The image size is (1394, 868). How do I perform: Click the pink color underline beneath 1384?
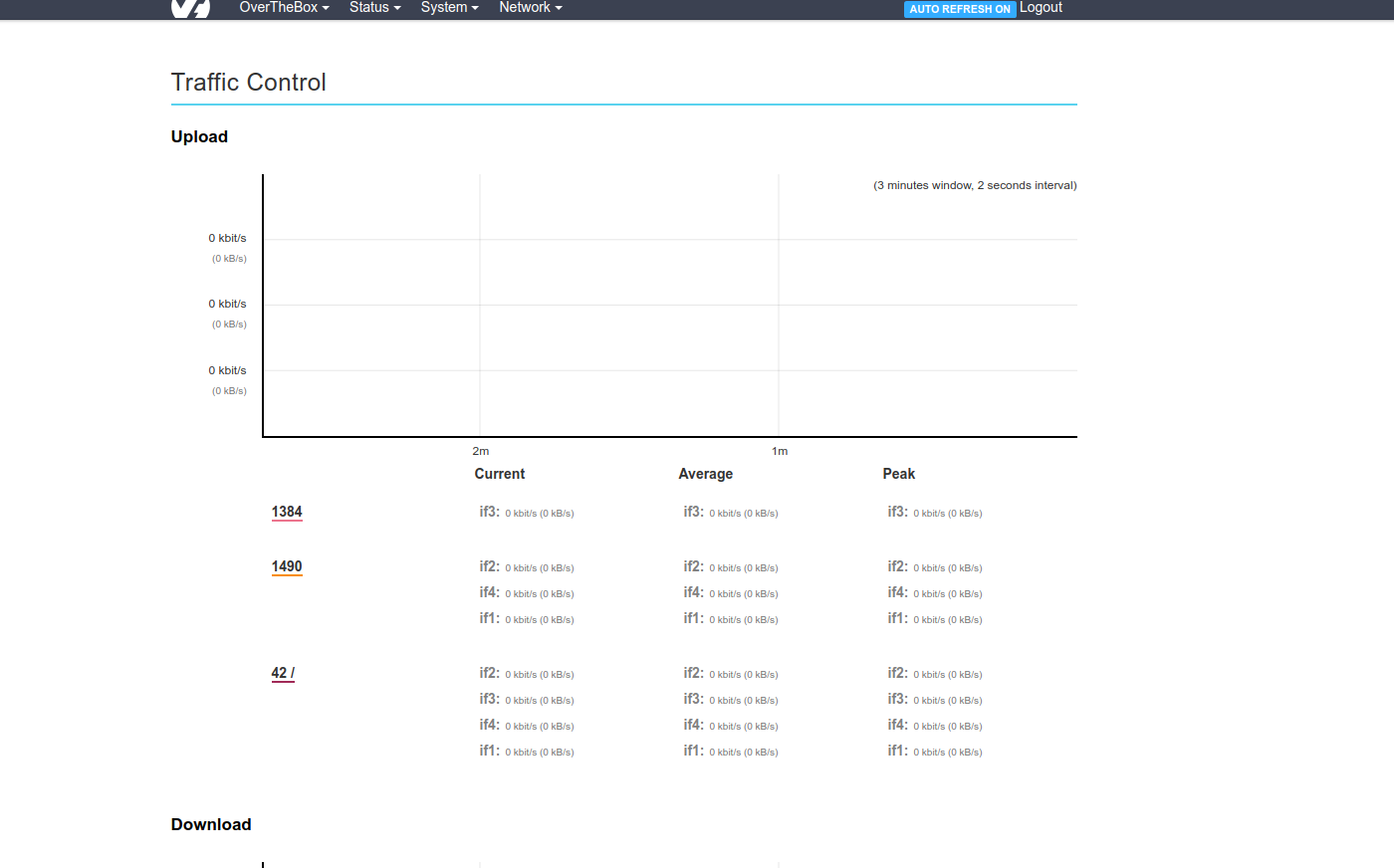287,521
